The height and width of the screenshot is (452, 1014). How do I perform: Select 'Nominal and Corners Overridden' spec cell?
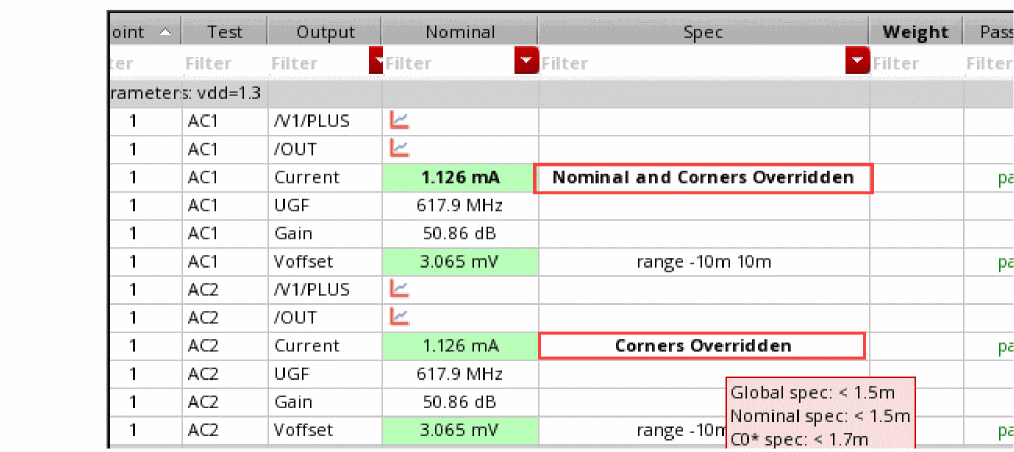coord(703,178)
